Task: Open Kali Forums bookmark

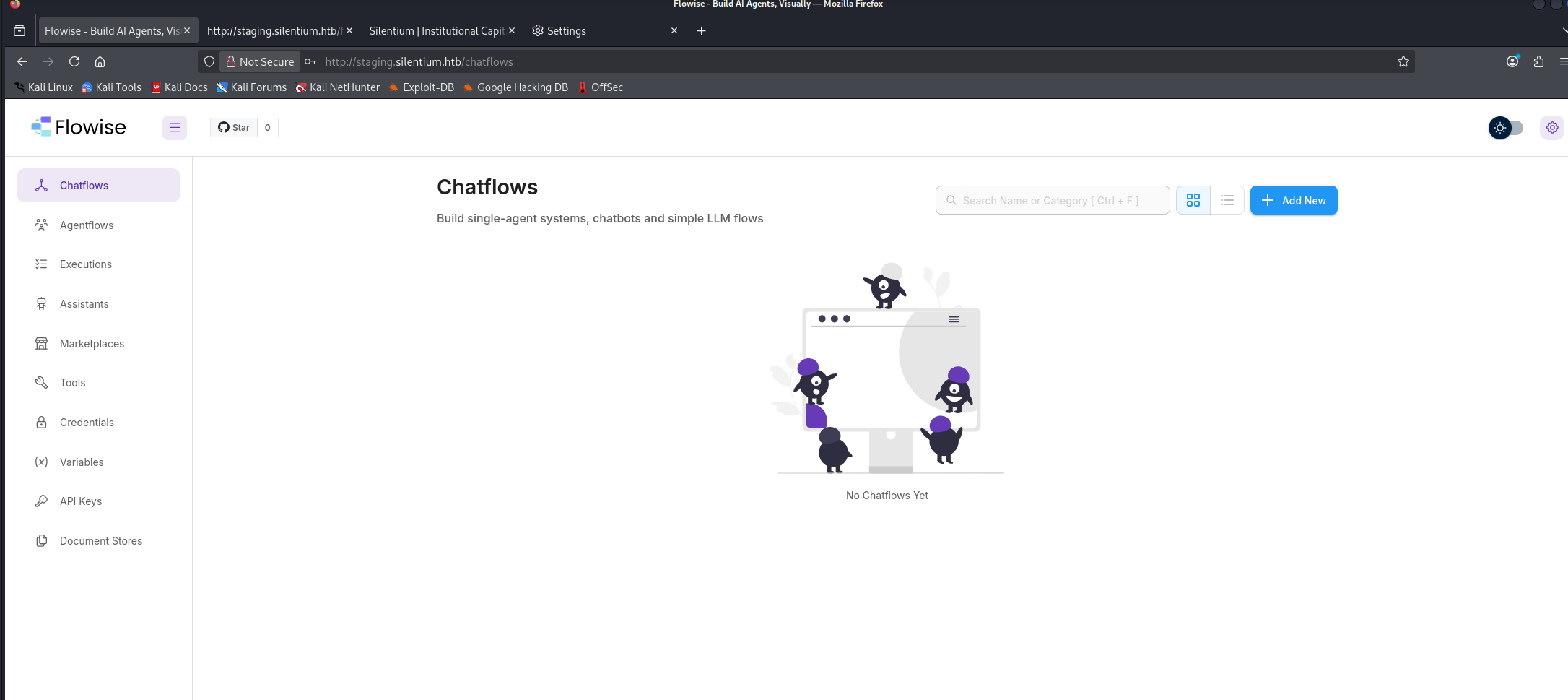Action: (251, 87)
